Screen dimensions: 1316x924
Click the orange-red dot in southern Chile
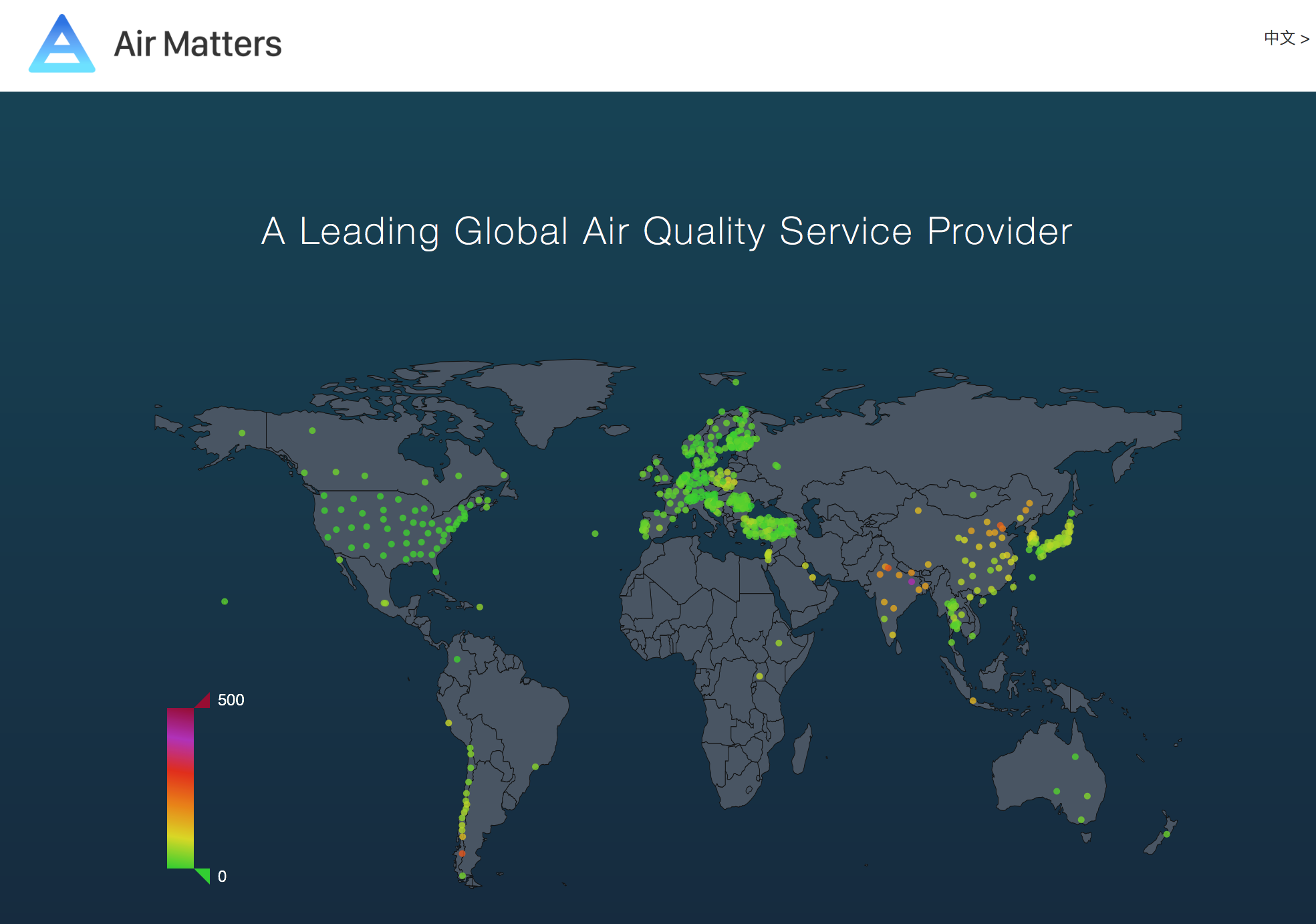[x=462, y=854]
